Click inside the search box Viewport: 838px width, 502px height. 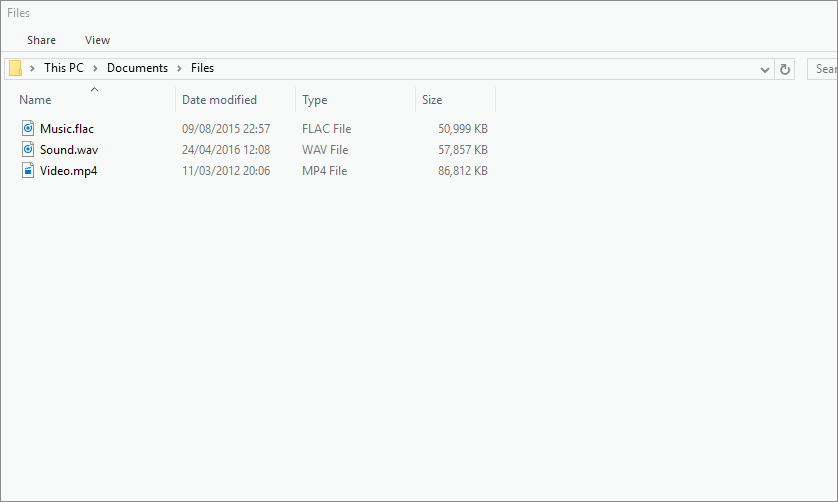point(823,69)
